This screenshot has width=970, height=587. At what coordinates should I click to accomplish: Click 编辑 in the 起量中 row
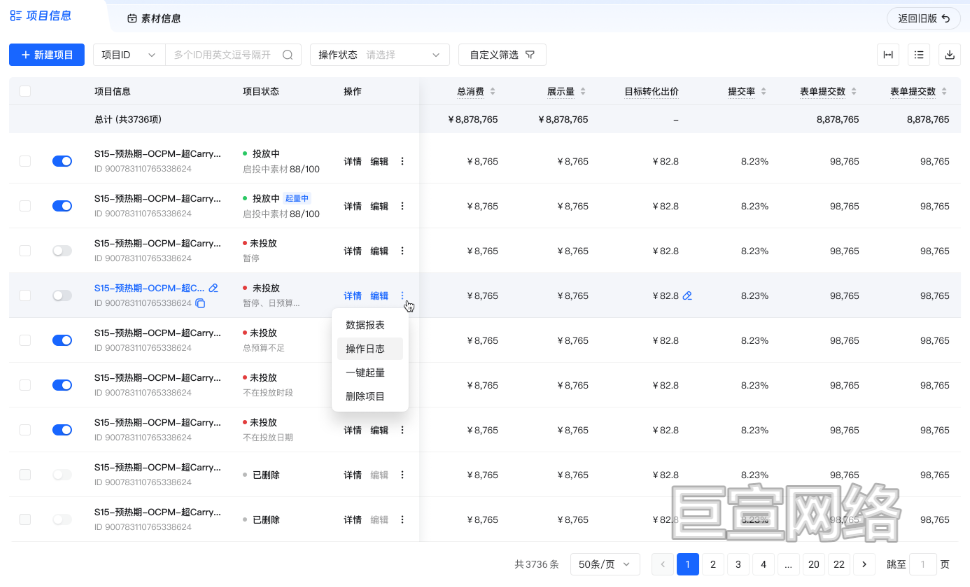click(379, 206)
